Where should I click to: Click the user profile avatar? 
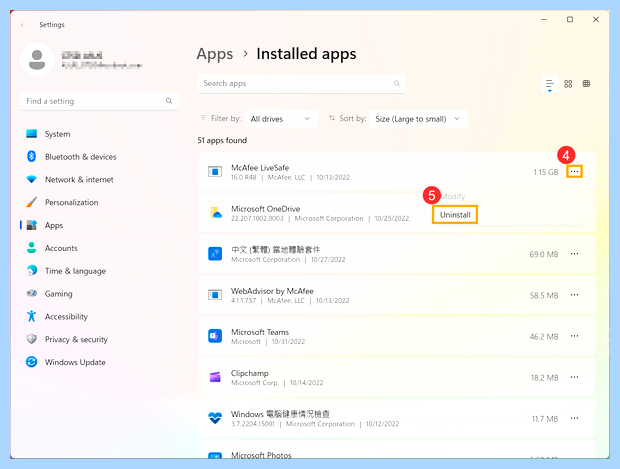(37, 60)
